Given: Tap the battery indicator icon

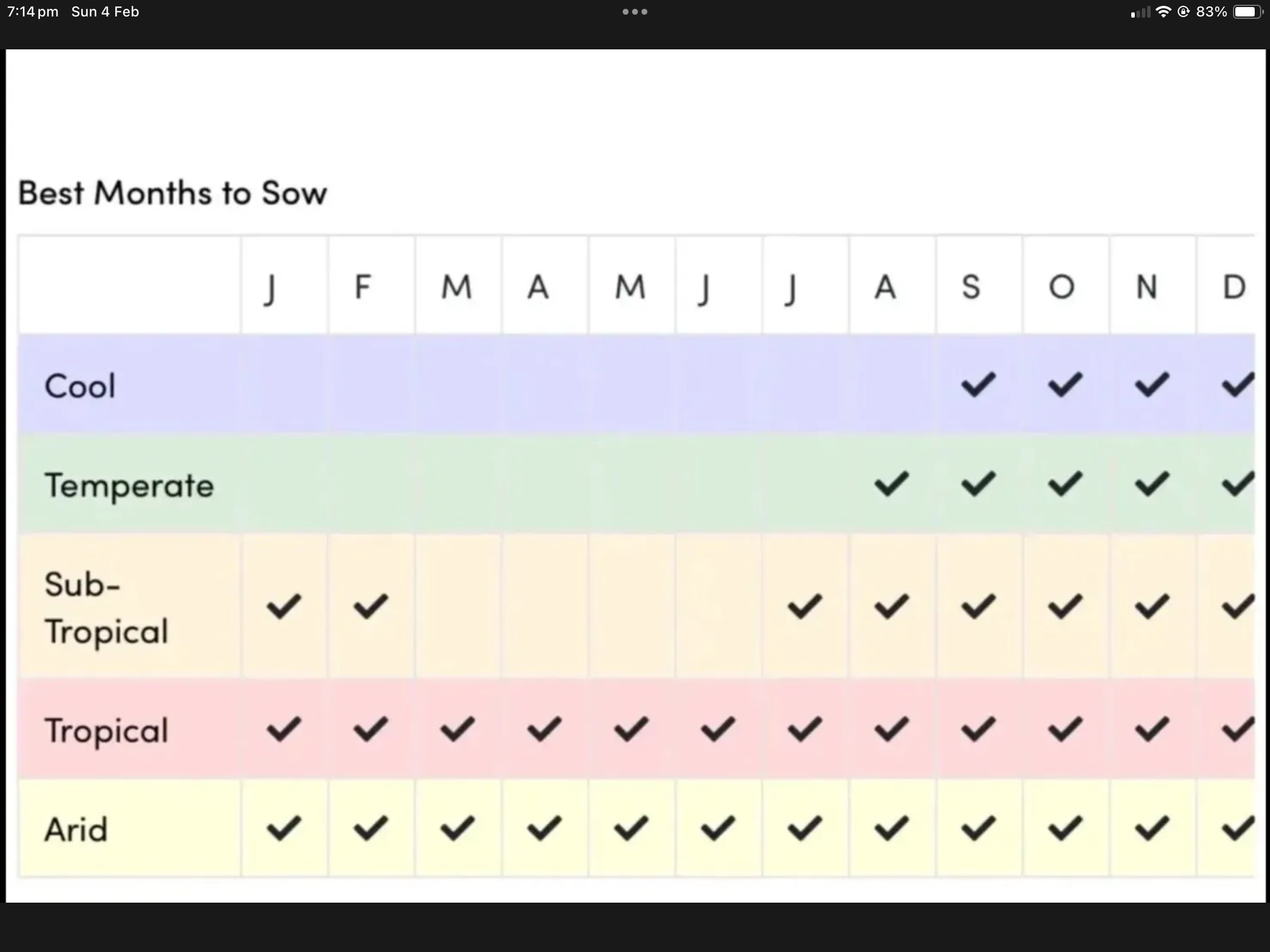Looking at the screenshot, I should [1248, 12].
